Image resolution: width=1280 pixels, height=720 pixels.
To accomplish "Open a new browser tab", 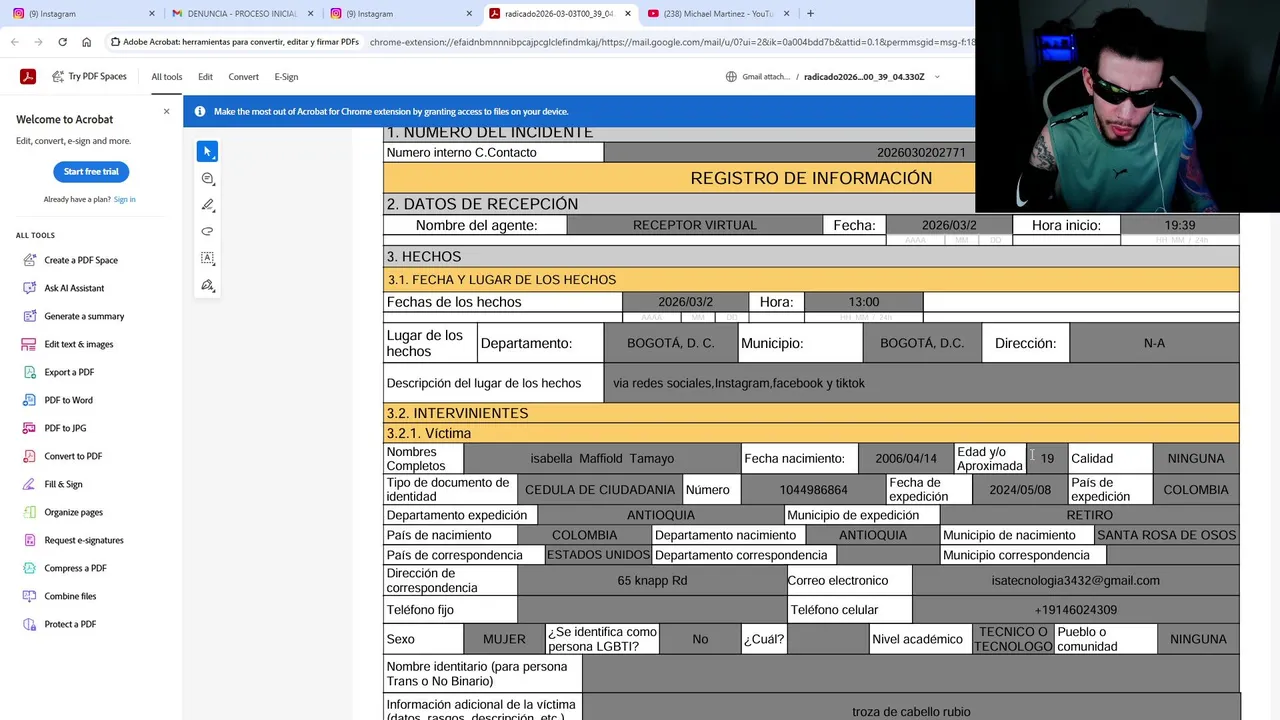I will tap(810, 14).
